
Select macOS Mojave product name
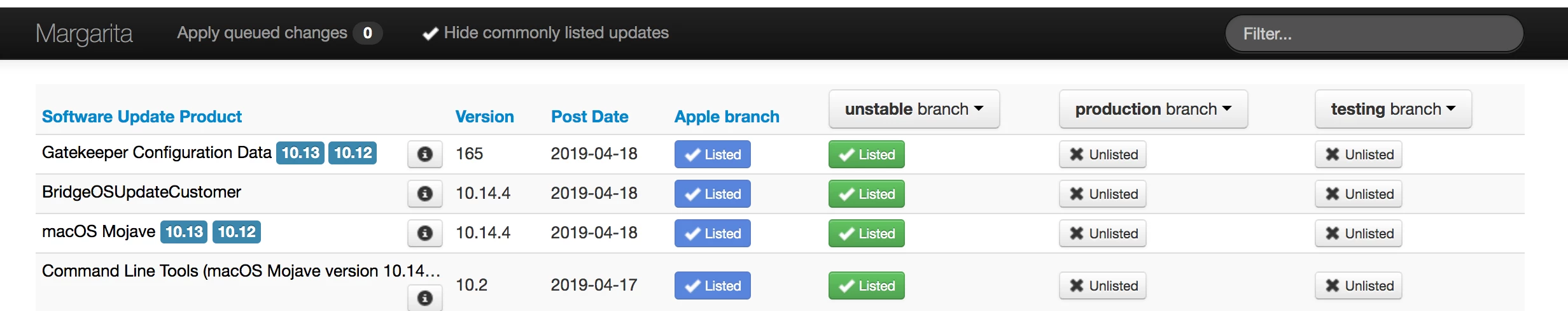coord(99,231)
